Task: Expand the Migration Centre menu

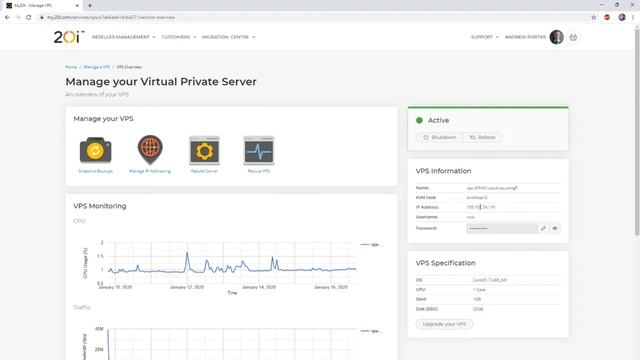Action: [x=229, y=37]
